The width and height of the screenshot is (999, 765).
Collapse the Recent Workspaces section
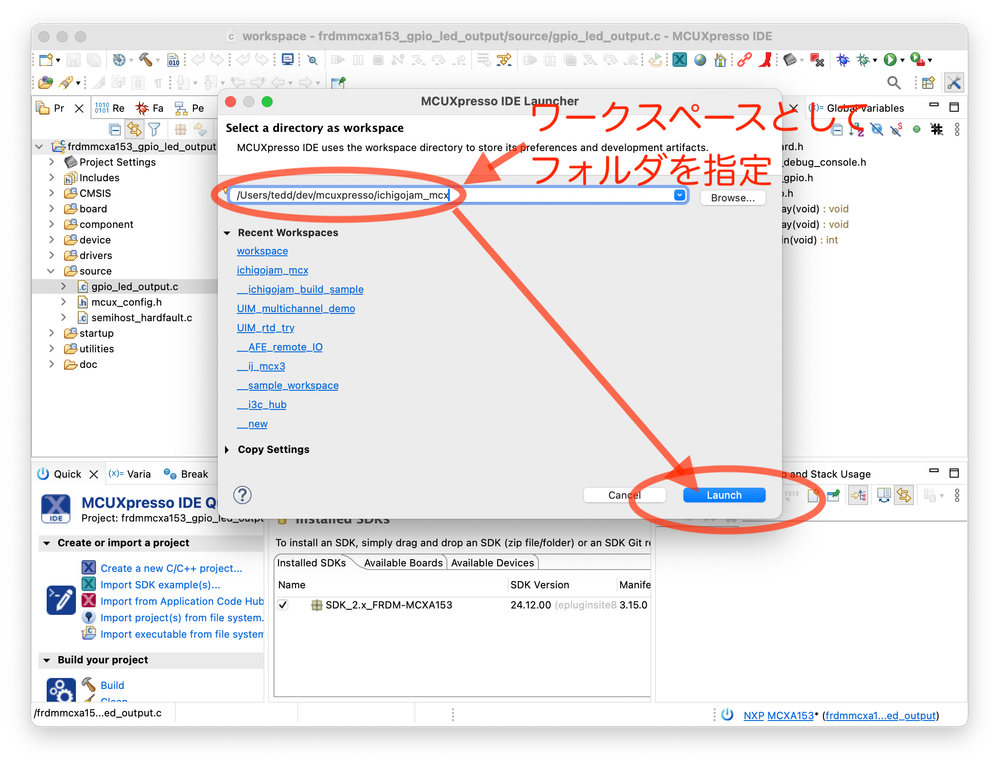[227, 233]
